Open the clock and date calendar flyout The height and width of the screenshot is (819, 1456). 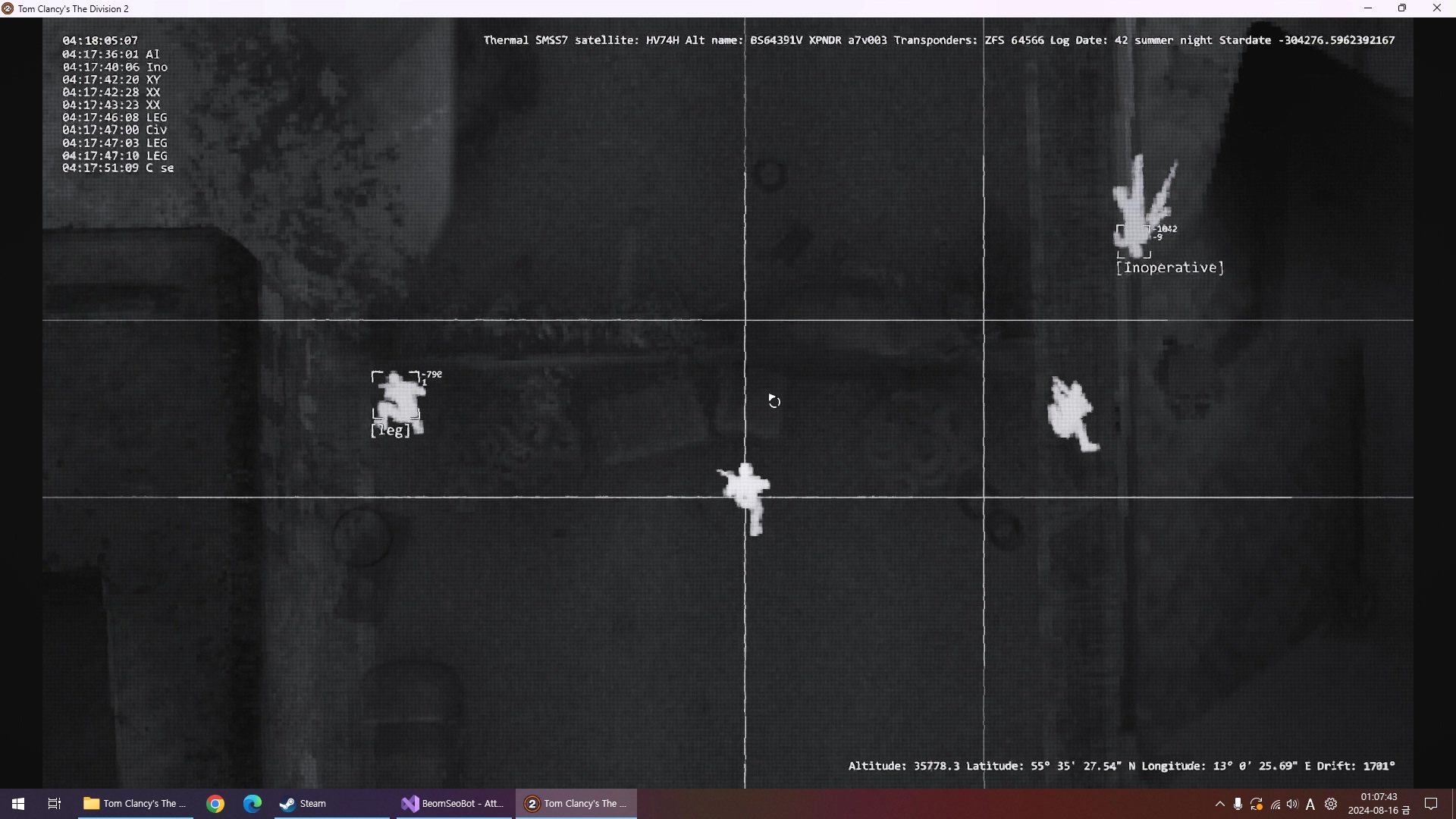tap(1379, 804)
